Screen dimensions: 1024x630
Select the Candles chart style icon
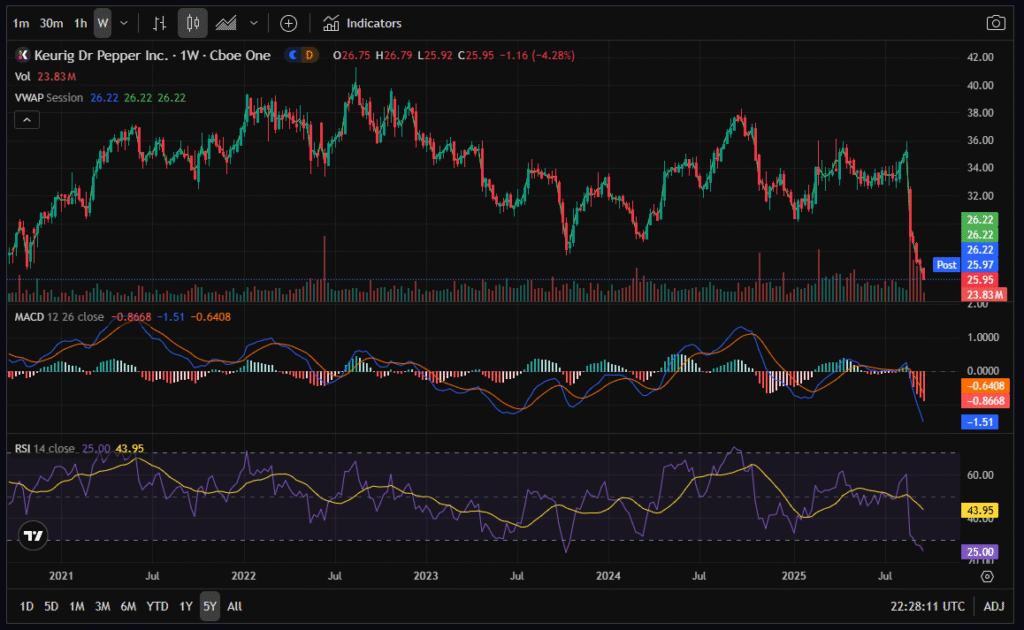193,22
